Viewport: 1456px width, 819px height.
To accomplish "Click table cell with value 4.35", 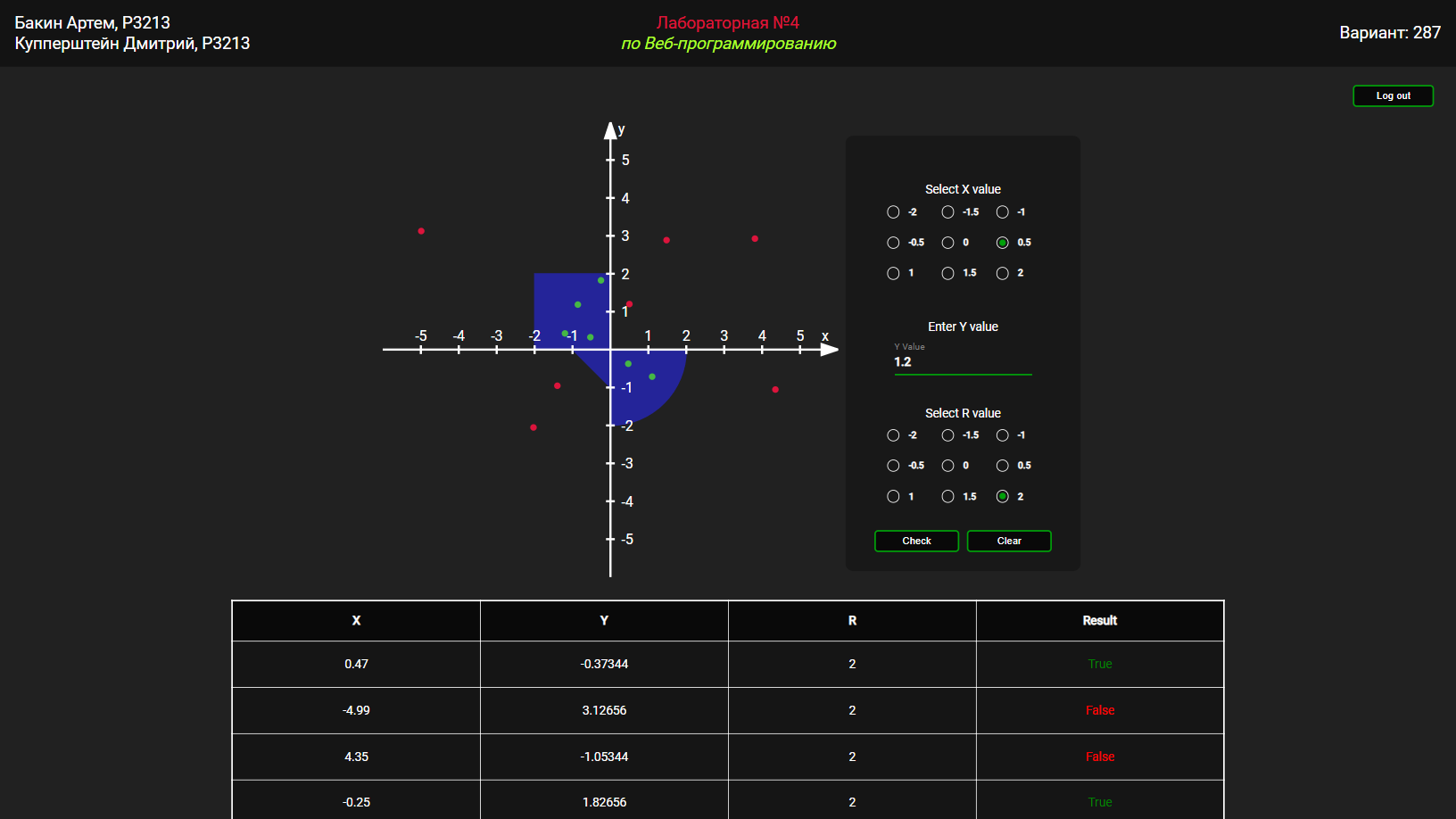I will 356,757.
